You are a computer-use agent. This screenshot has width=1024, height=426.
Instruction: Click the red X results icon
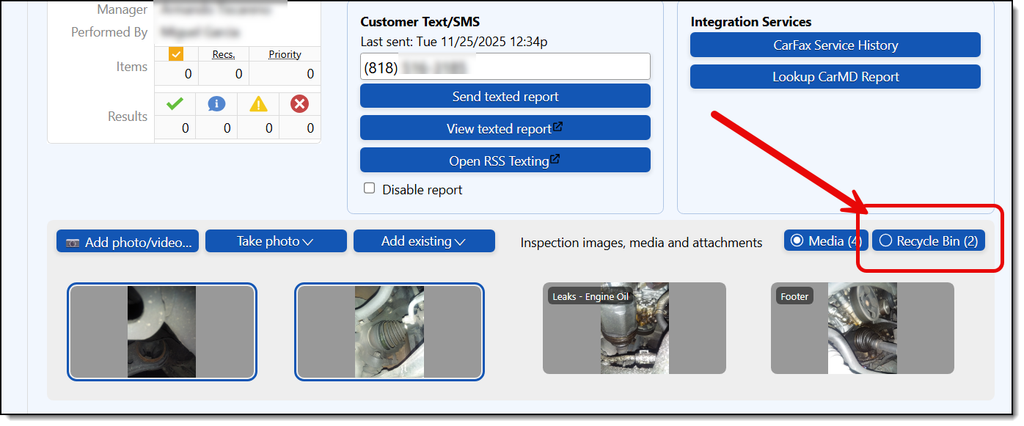[300, 103]
